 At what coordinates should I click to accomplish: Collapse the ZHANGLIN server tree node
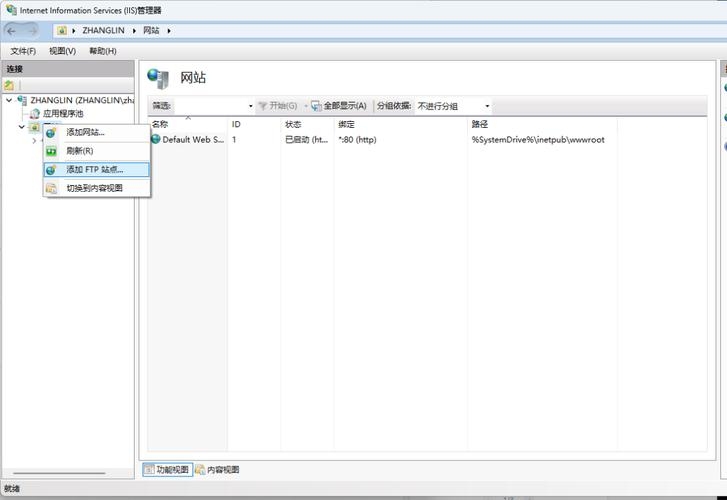pyautogui.click(x=9, y=101)
